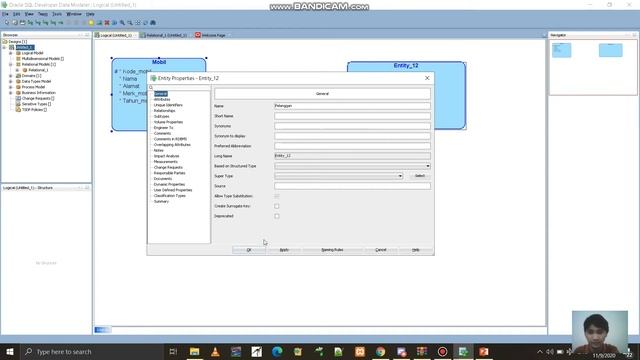
Task: Select Comments in RDBMS in list
Action: 170,139
